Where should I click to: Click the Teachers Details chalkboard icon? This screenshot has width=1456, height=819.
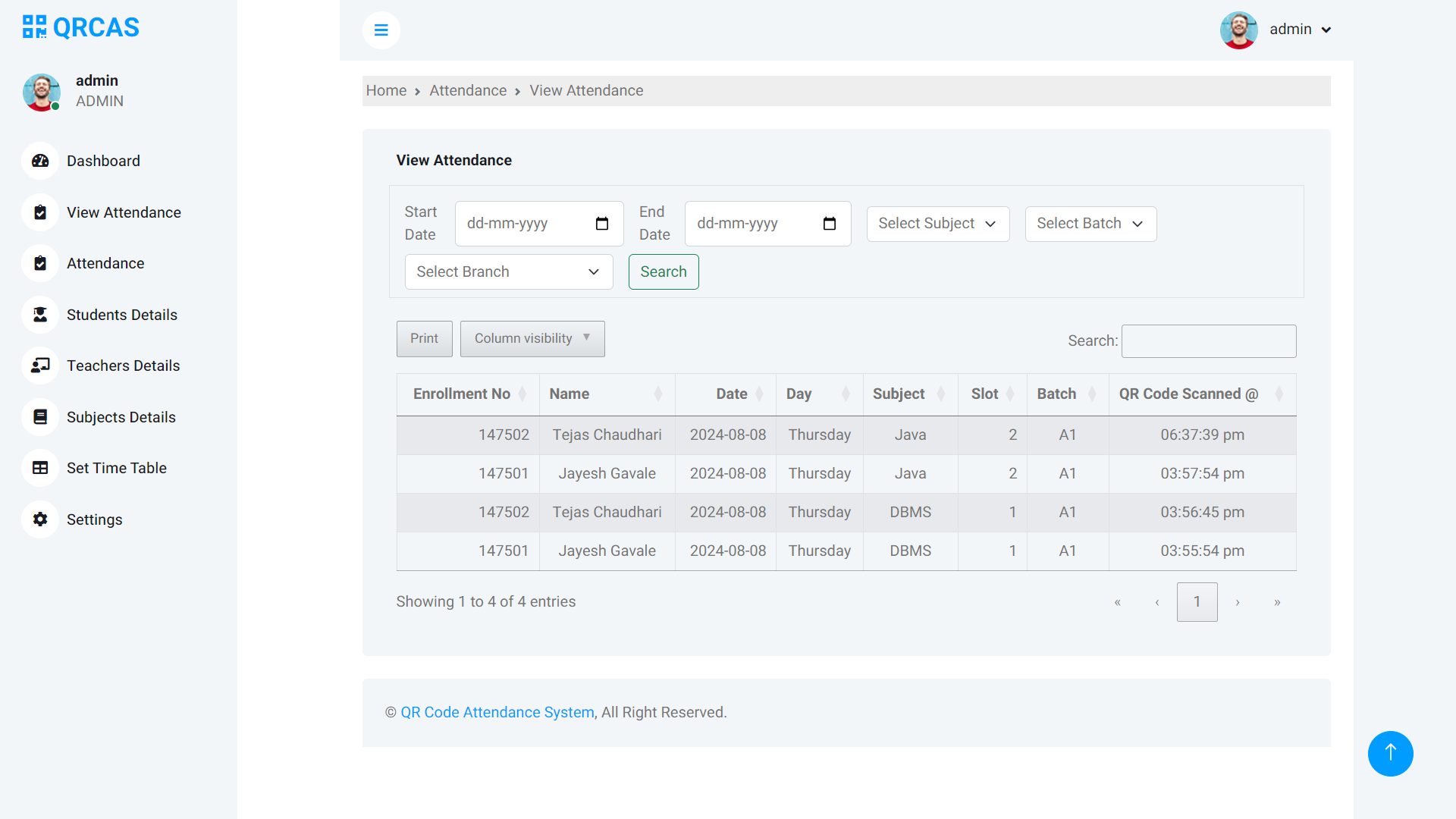click(40, 366)
